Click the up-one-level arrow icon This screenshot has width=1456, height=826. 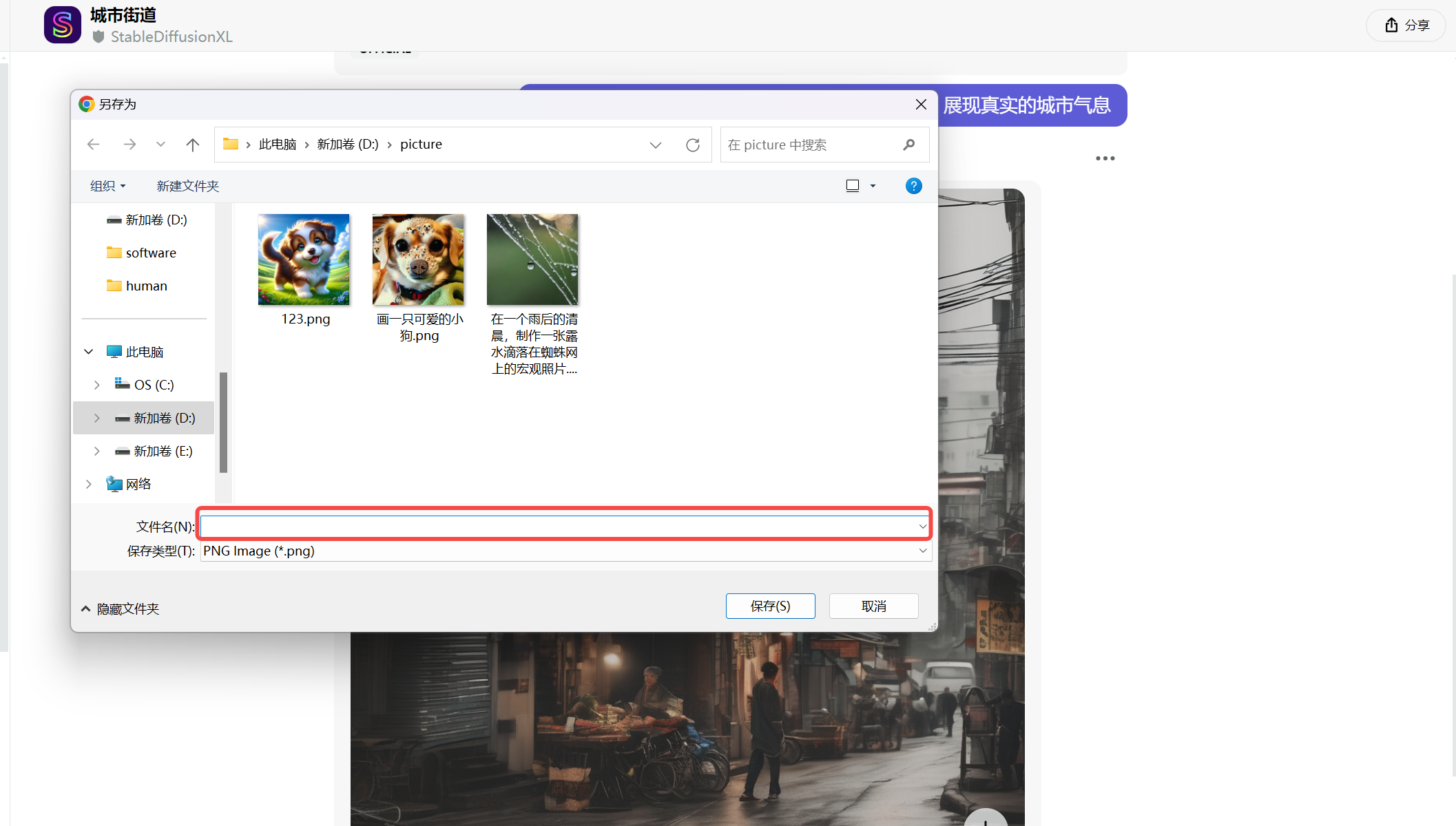(193, 145)
